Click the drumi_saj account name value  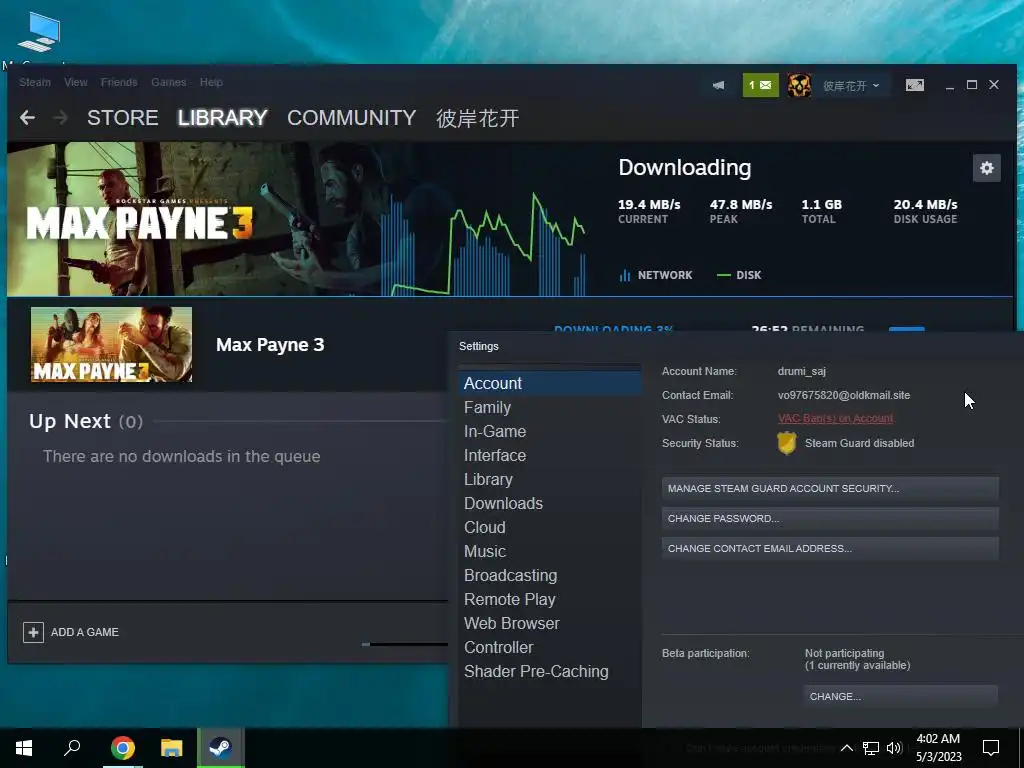[801, 371]
